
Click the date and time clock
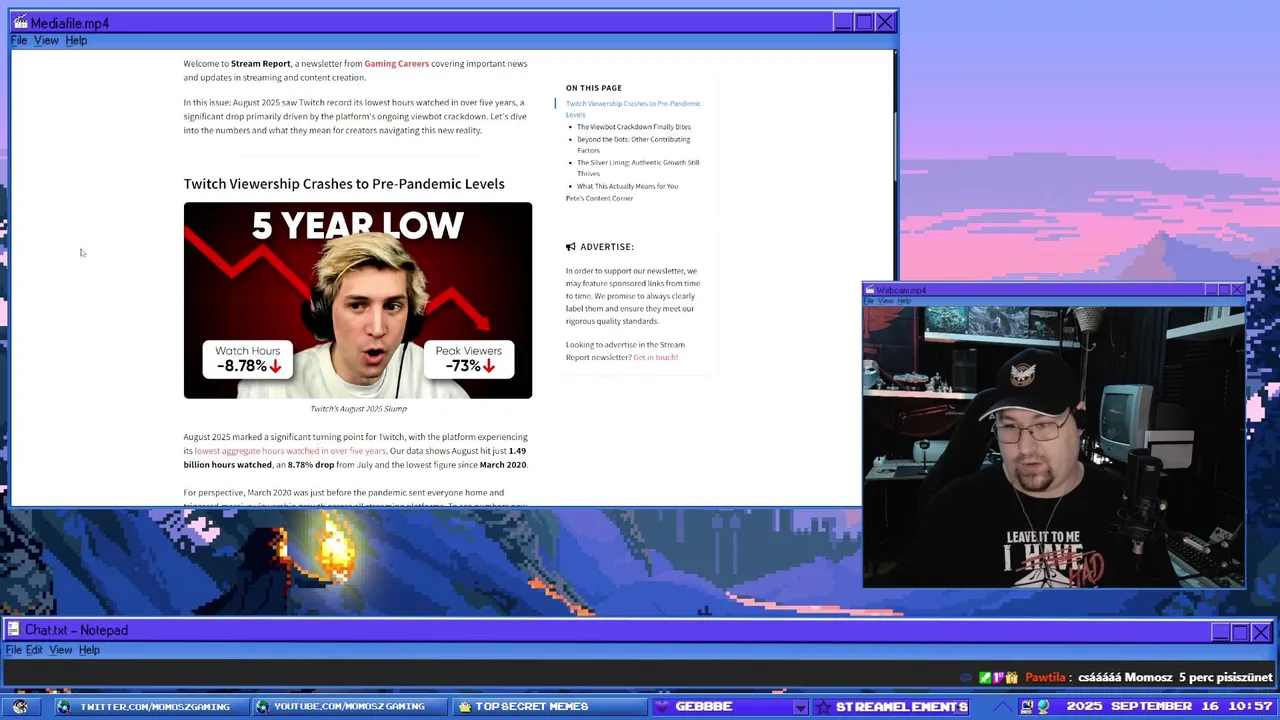[x=1169, y=706]
